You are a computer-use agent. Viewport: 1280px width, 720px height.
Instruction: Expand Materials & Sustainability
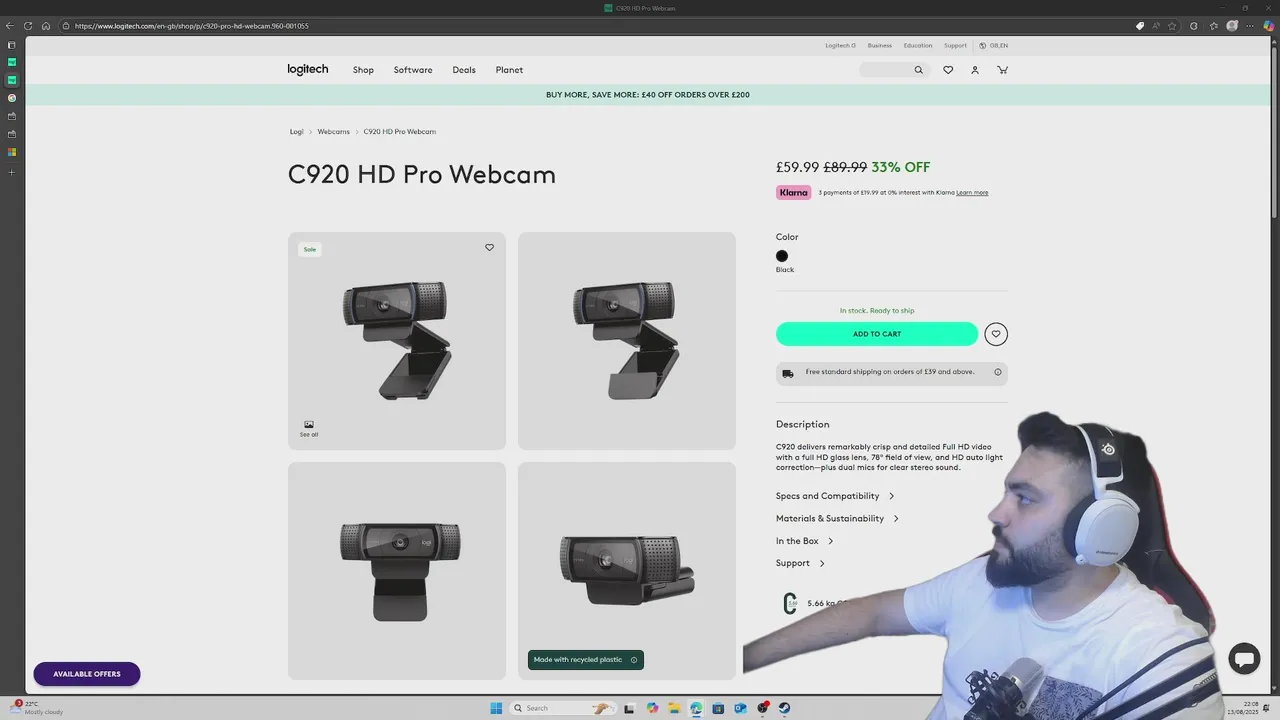pos(837,519)
